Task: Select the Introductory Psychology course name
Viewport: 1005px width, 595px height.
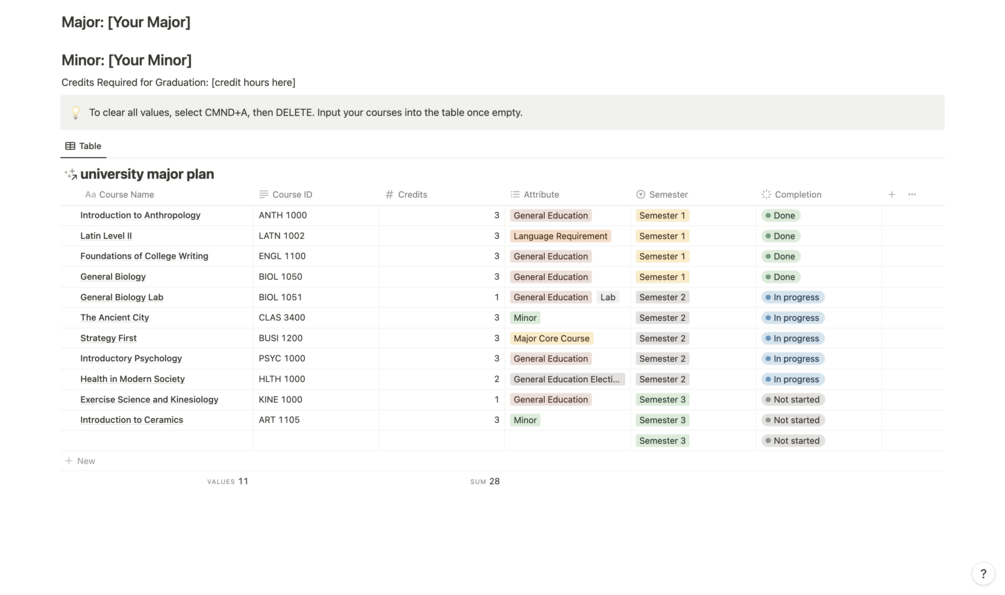Action: [131, 359]
